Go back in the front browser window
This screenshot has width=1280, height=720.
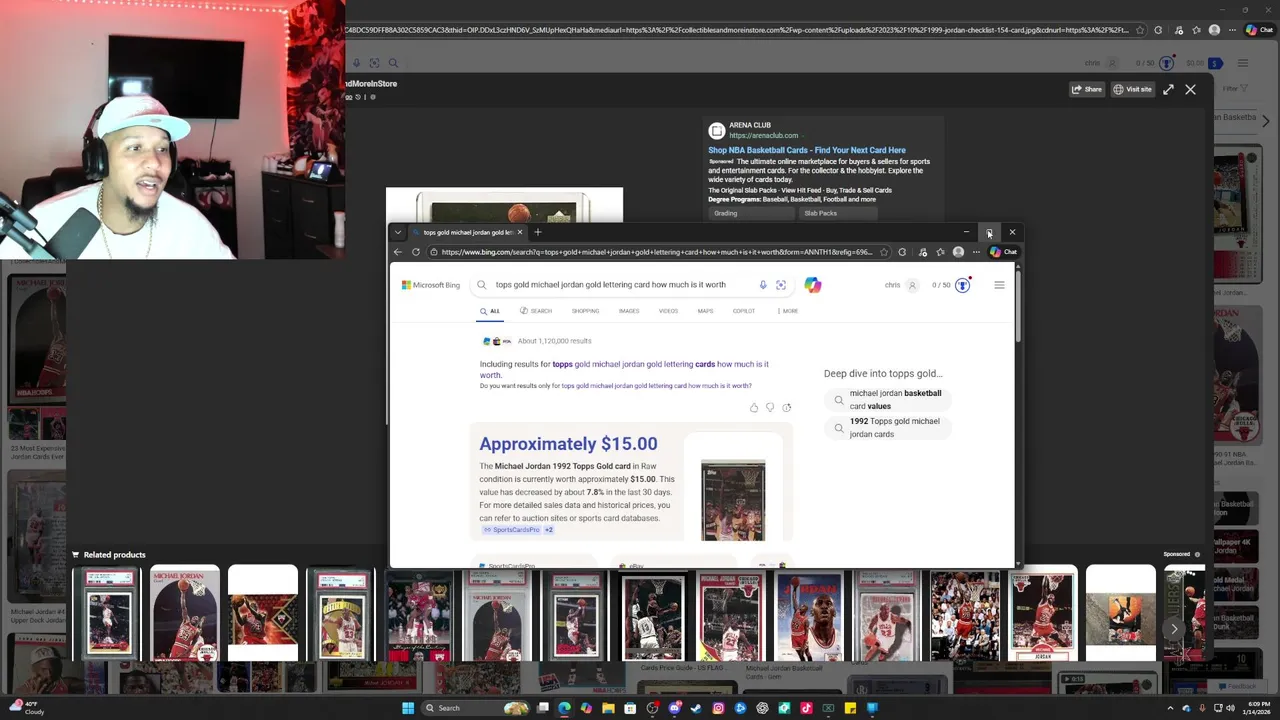click(398, 252)
